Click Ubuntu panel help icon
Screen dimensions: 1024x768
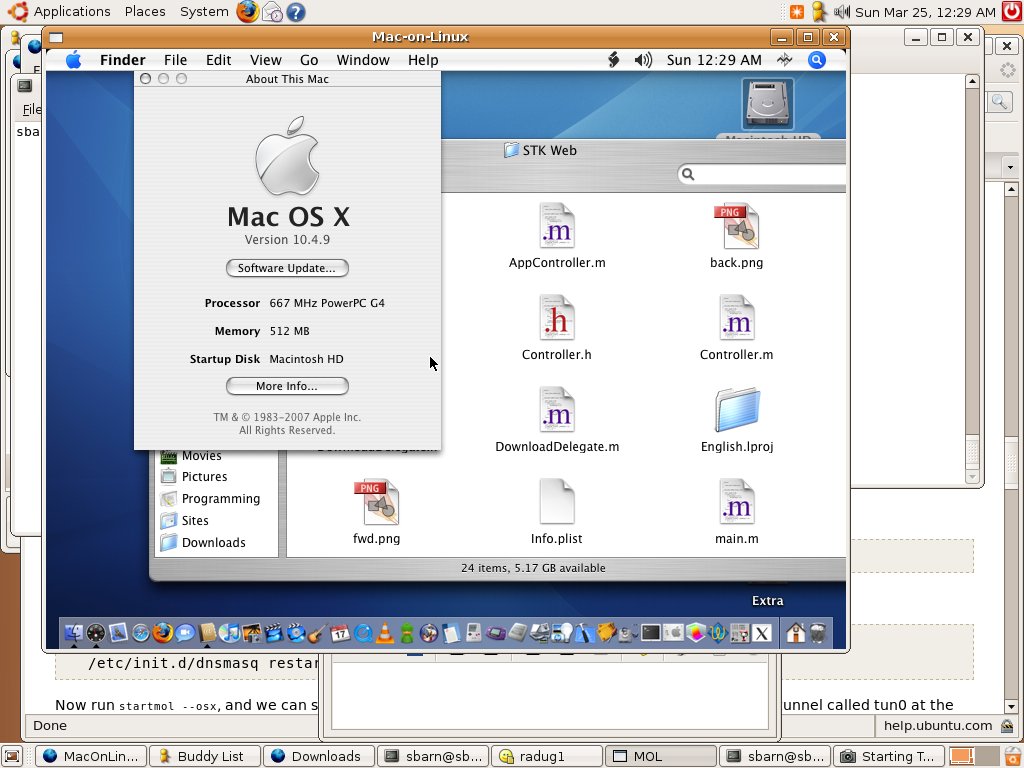pyautogui.click(x=296, y=12)
